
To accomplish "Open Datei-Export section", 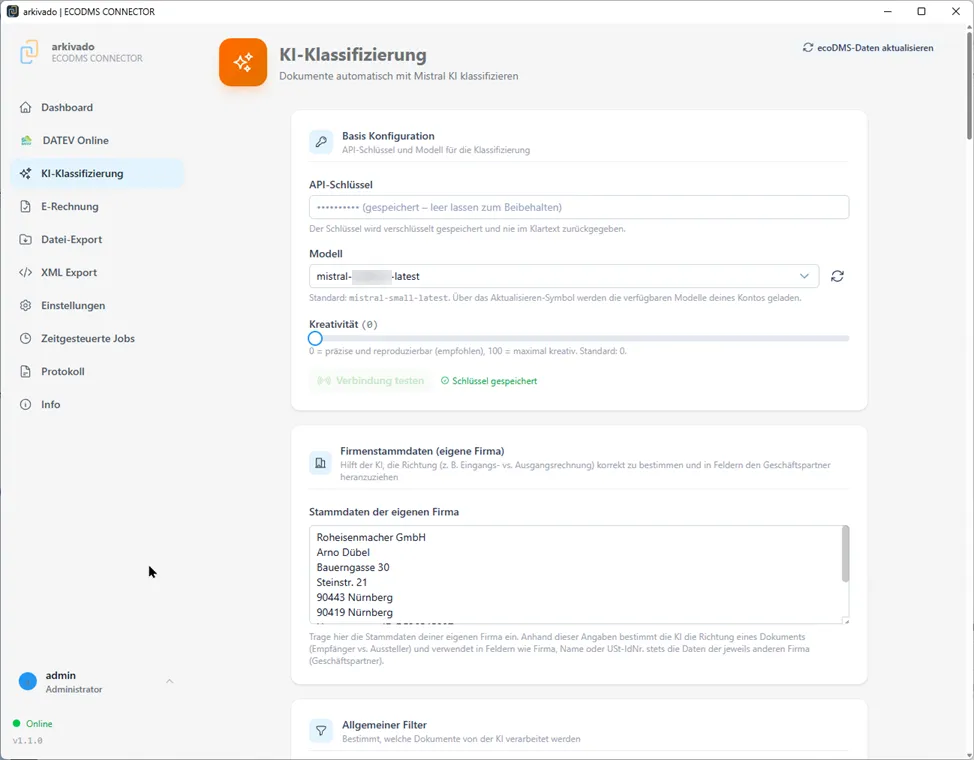I will click(x=97, y=239).
